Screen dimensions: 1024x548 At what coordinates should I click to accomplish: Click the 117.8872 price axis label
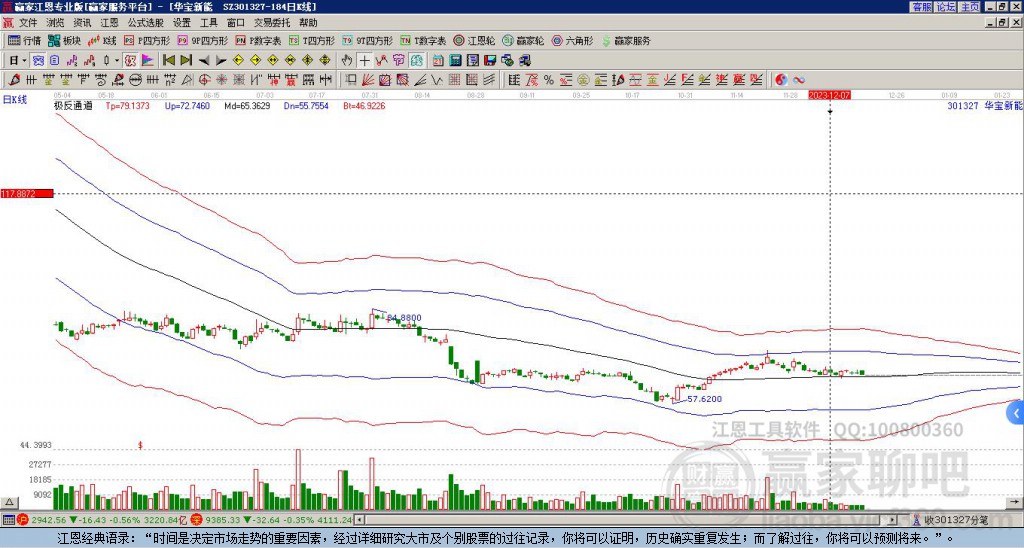coord(27,193)
